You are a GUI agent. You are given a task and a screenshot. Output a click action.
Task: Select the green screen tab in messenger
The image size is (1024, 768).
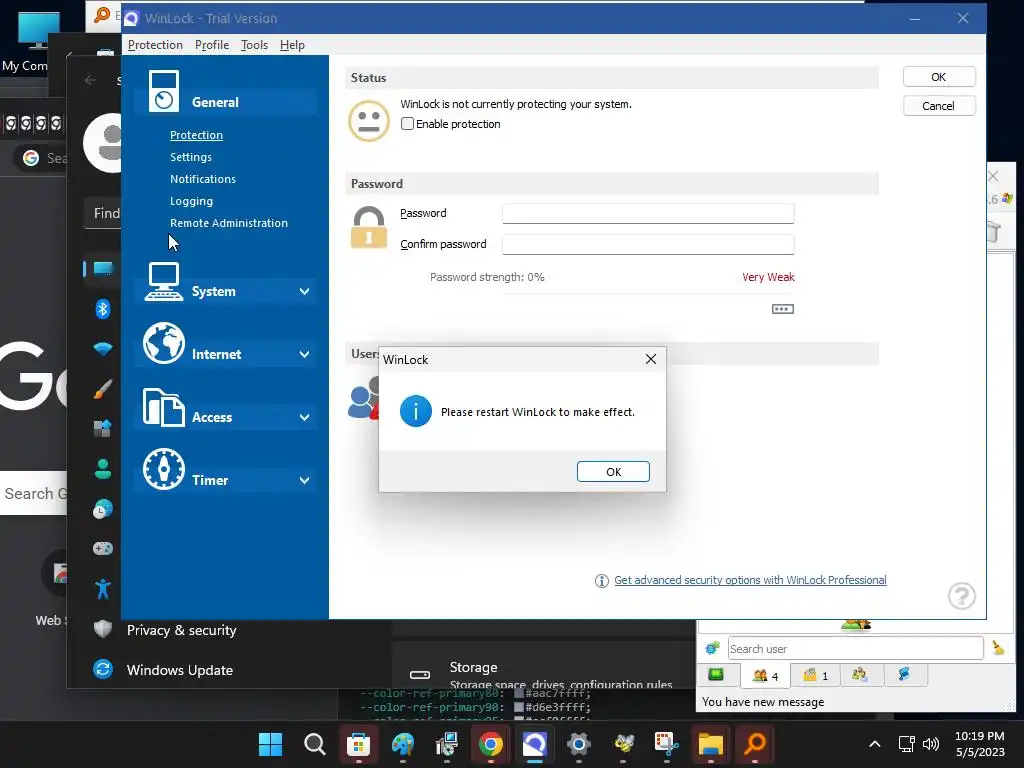(716, 675)
